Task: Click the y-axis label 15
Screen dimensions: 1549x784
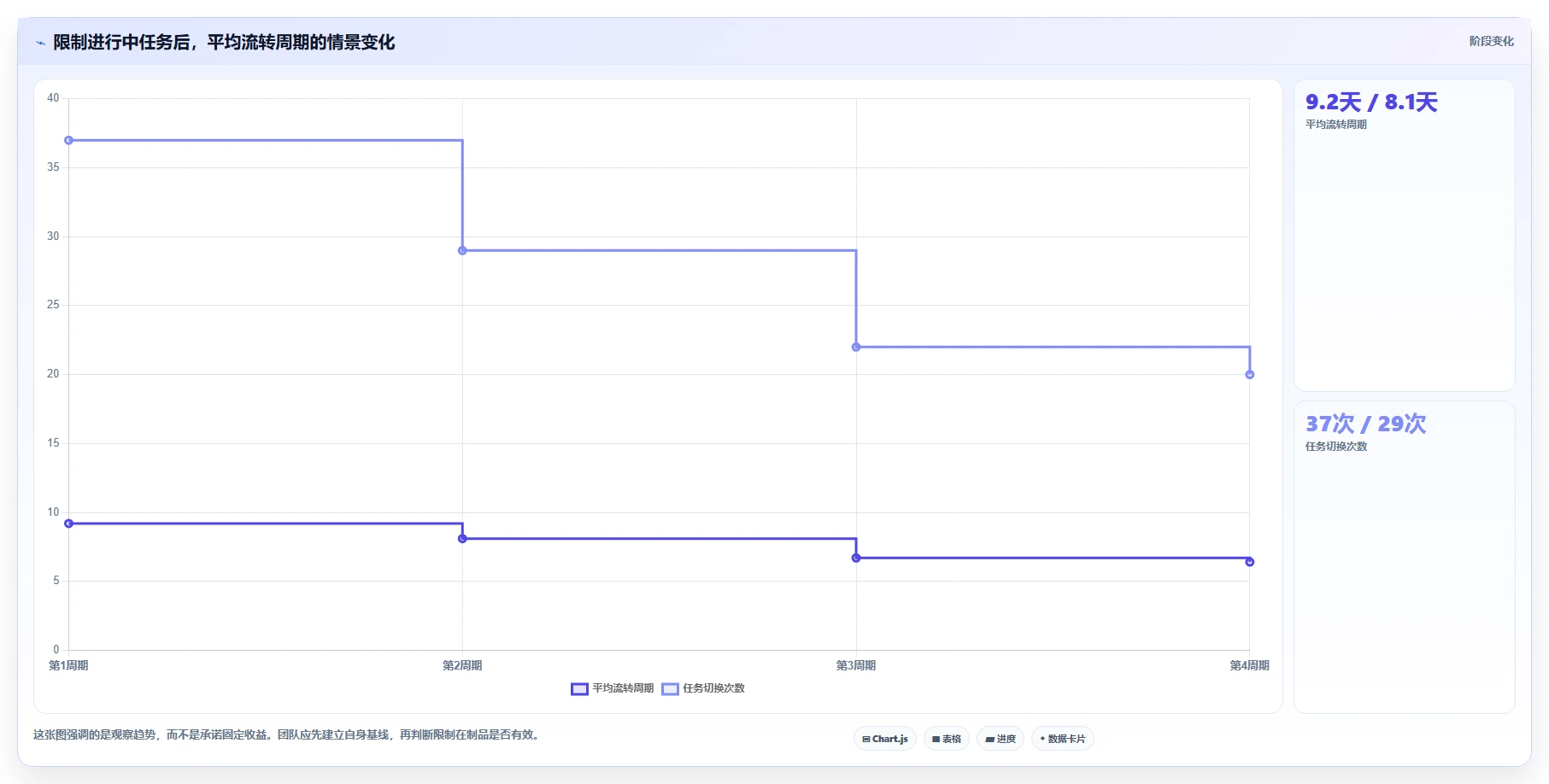Action: pos(53,443)
